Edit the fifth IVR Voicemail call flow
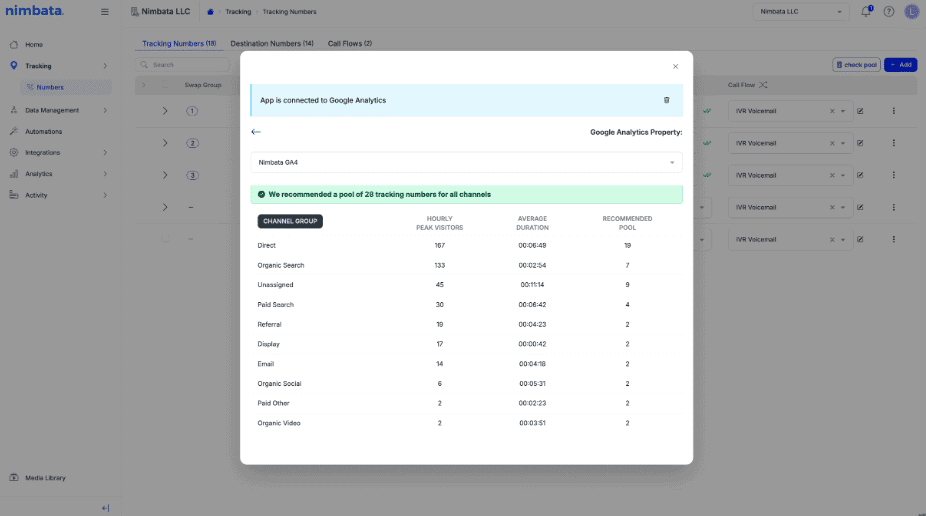 tap(860, 239)
